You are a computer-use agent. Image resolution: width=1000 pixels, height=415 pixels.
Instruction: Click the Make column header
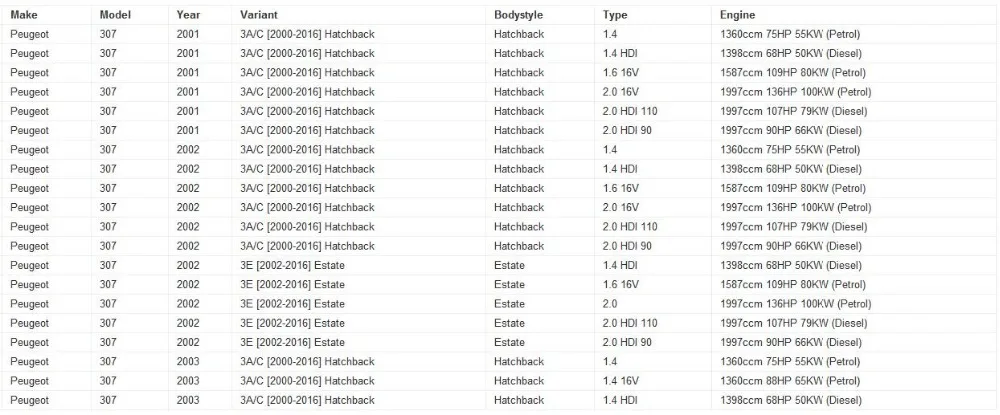(x=23, y=15)
